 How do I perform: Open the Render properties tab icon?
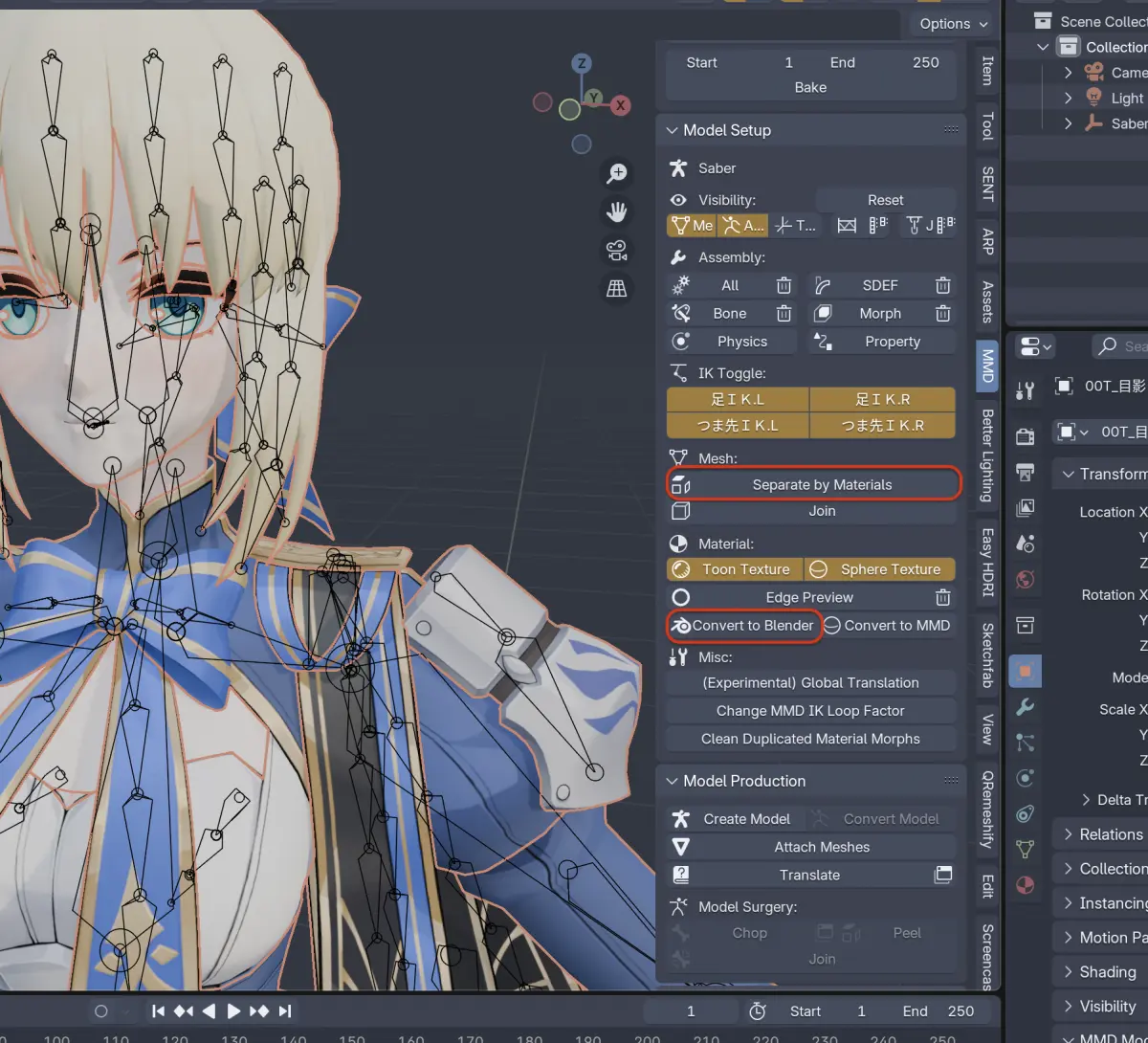pyautogui.click(x=1025, y=436)
